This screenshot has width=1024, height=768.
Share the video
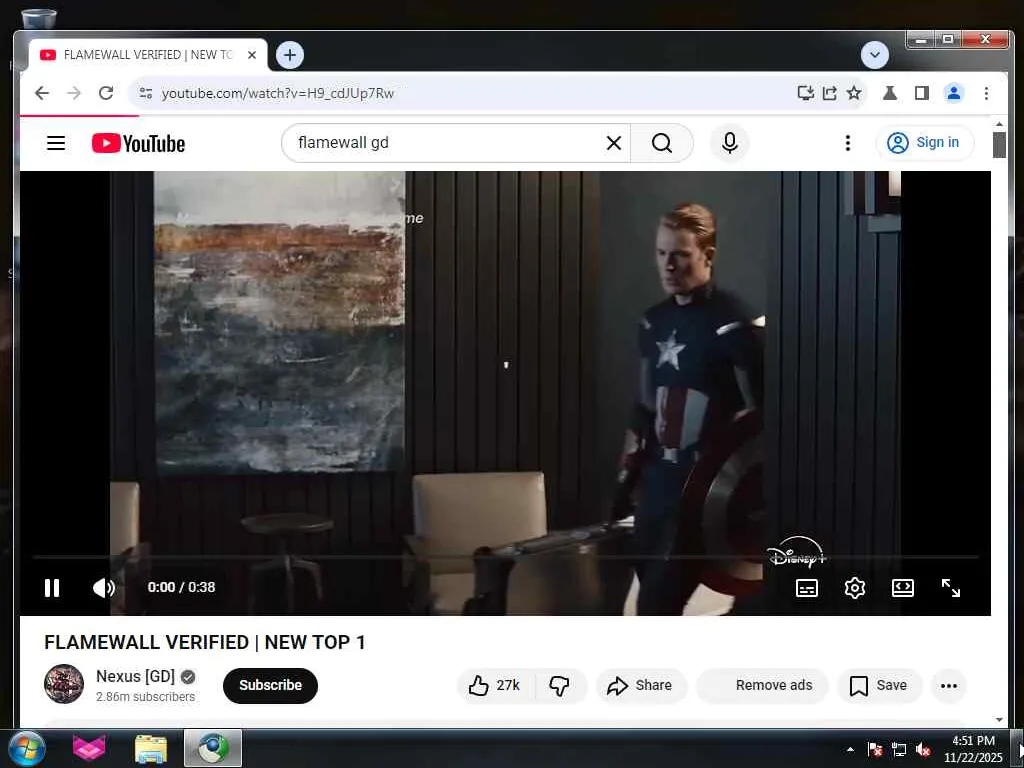(x=640, y=685)
